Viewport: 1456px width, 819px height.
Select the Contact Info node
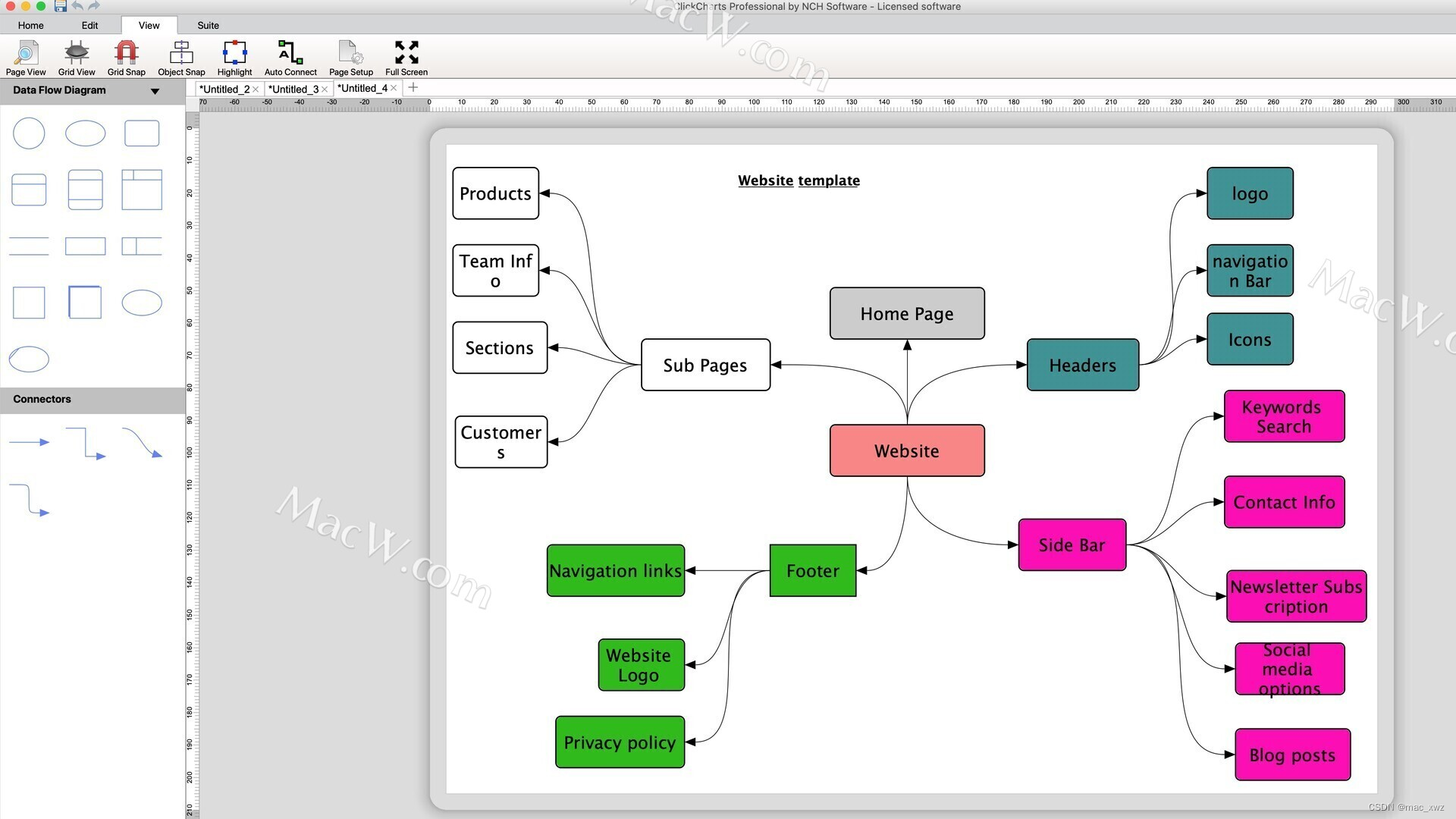(1284, 502)
